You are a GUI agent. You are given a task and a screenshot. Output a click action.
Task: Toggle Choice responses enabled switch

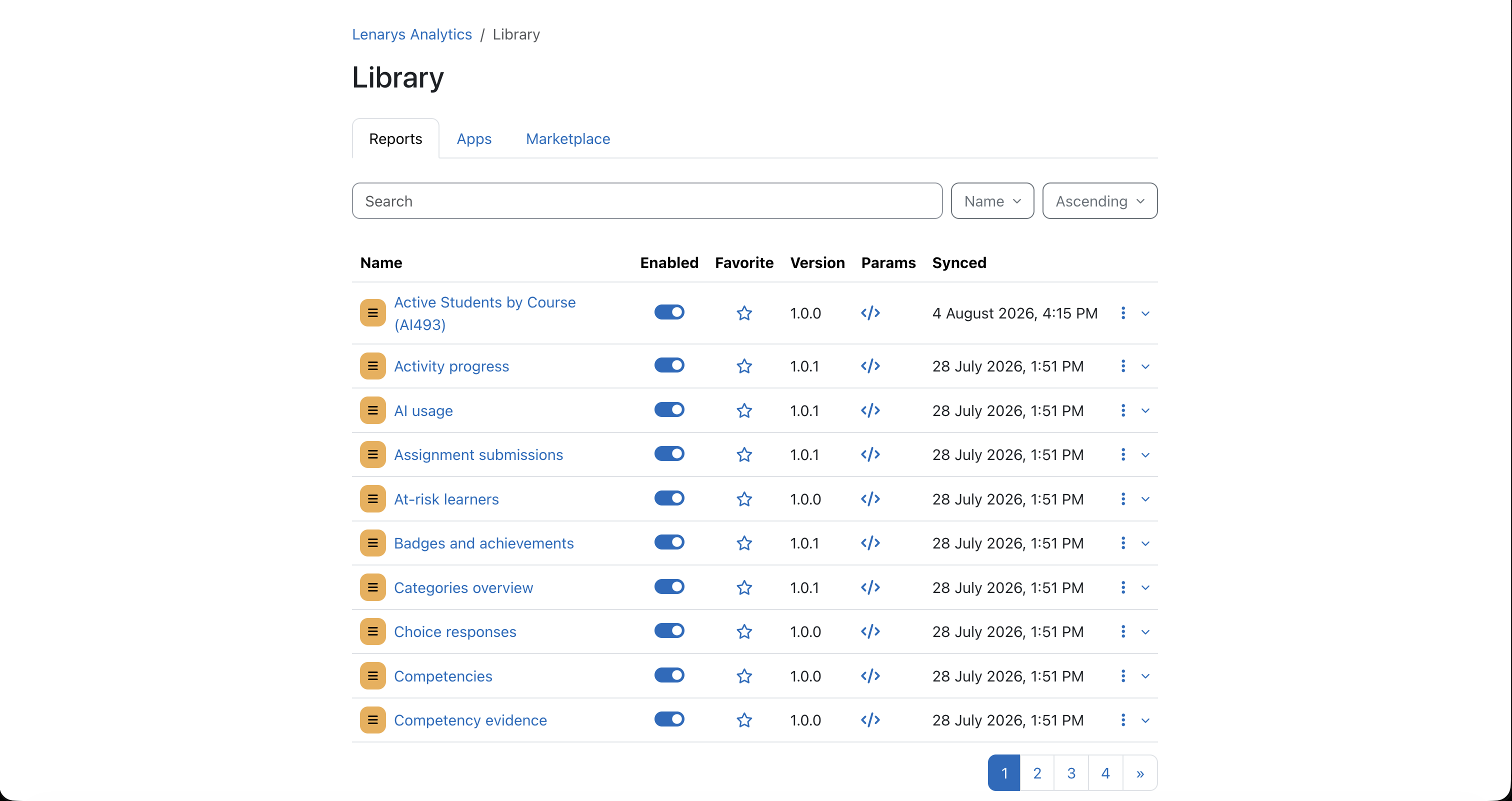click(669, 631)
